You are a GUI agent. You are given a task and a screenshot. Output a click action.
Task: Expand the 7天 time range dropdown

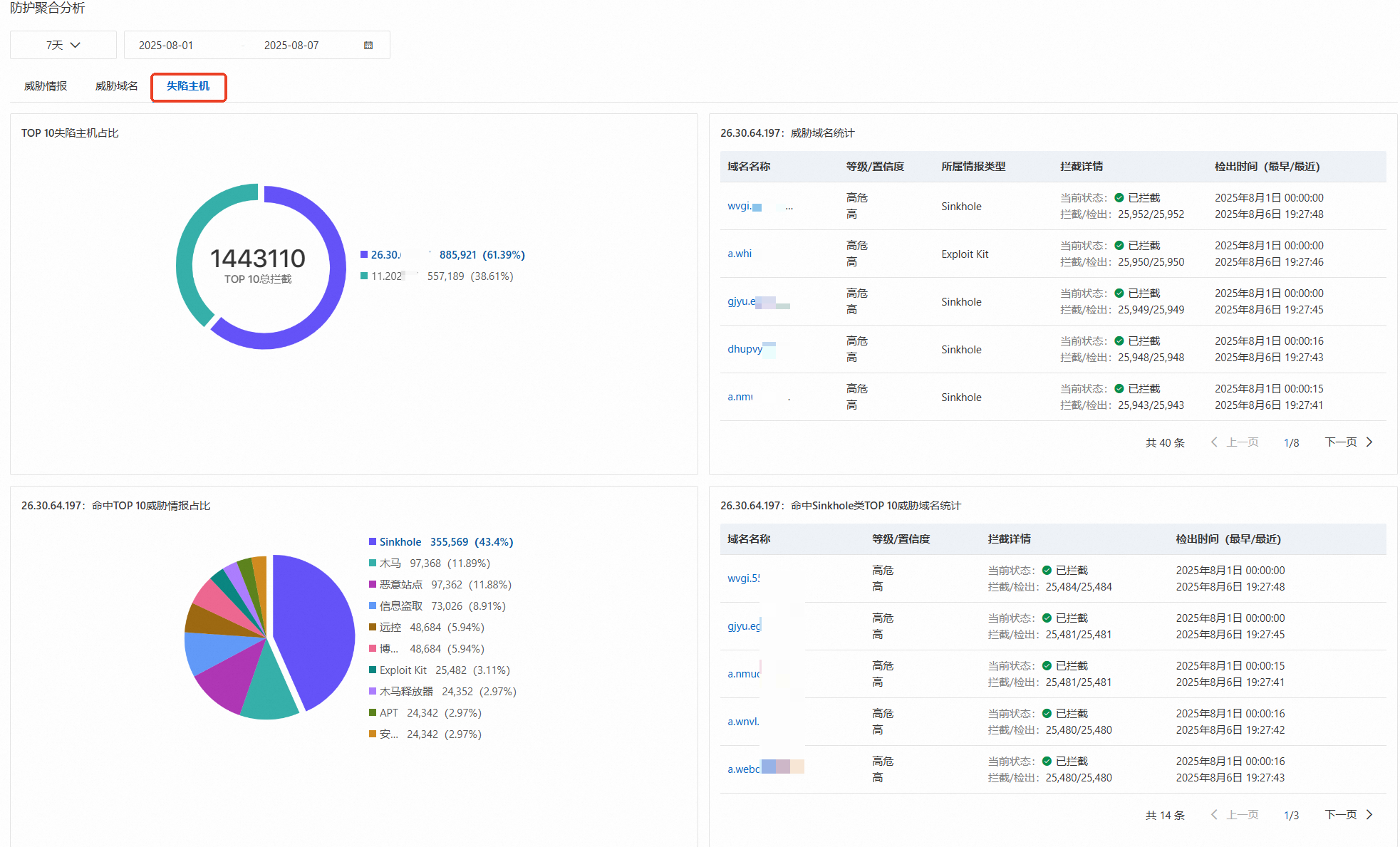[63, 45]
